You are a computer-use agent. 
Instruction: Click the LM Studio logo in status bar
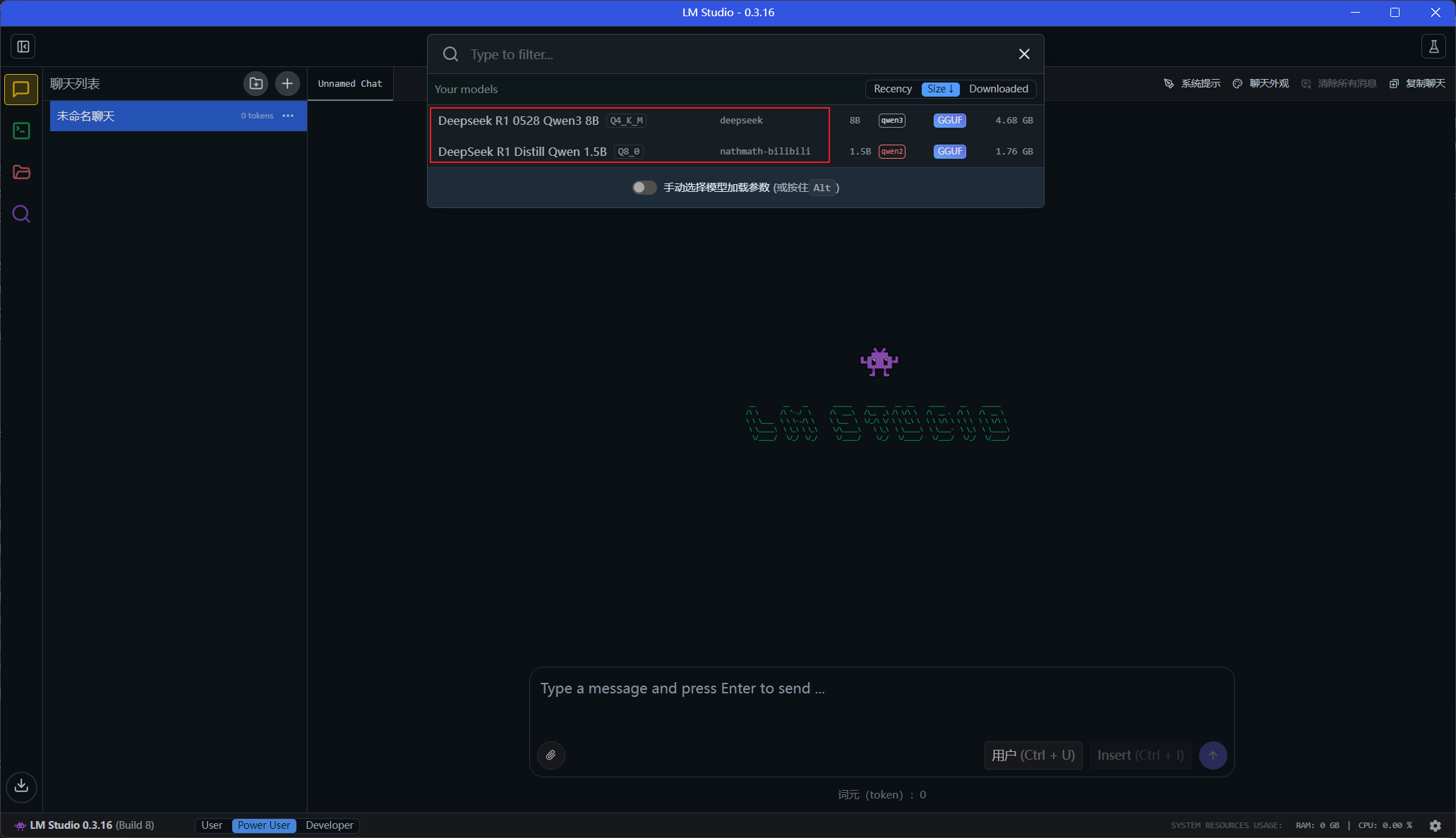[20, 825]
